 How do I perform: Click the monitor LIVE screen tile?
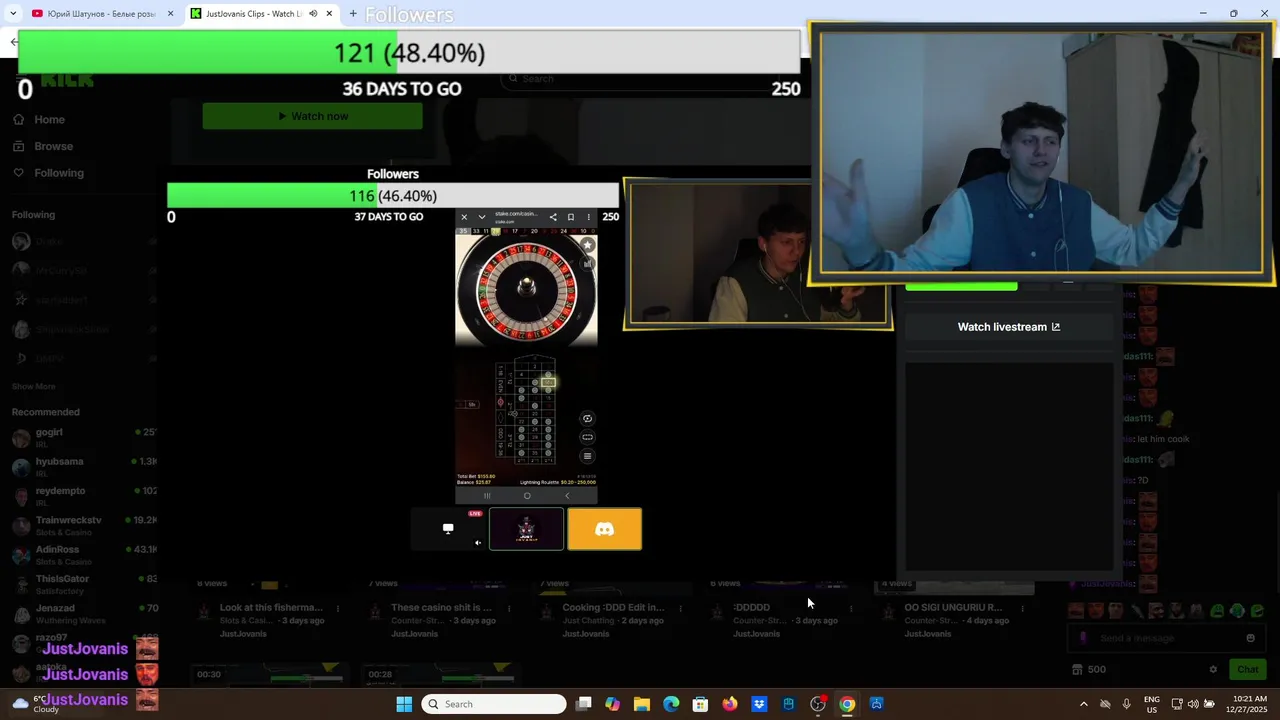click(x=448, y=529)
